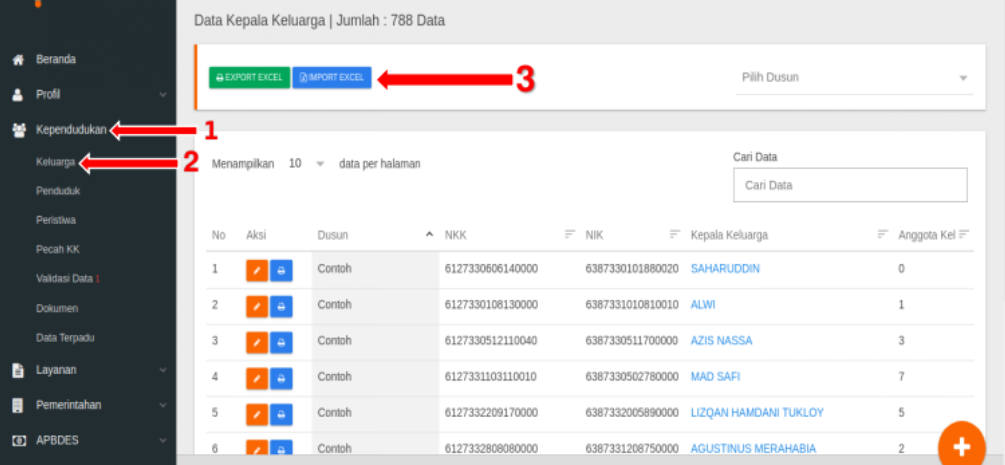The image size is (1005, 465).
Task: Open the Pilih Dusun dropdown
Action: coord(854,78)
